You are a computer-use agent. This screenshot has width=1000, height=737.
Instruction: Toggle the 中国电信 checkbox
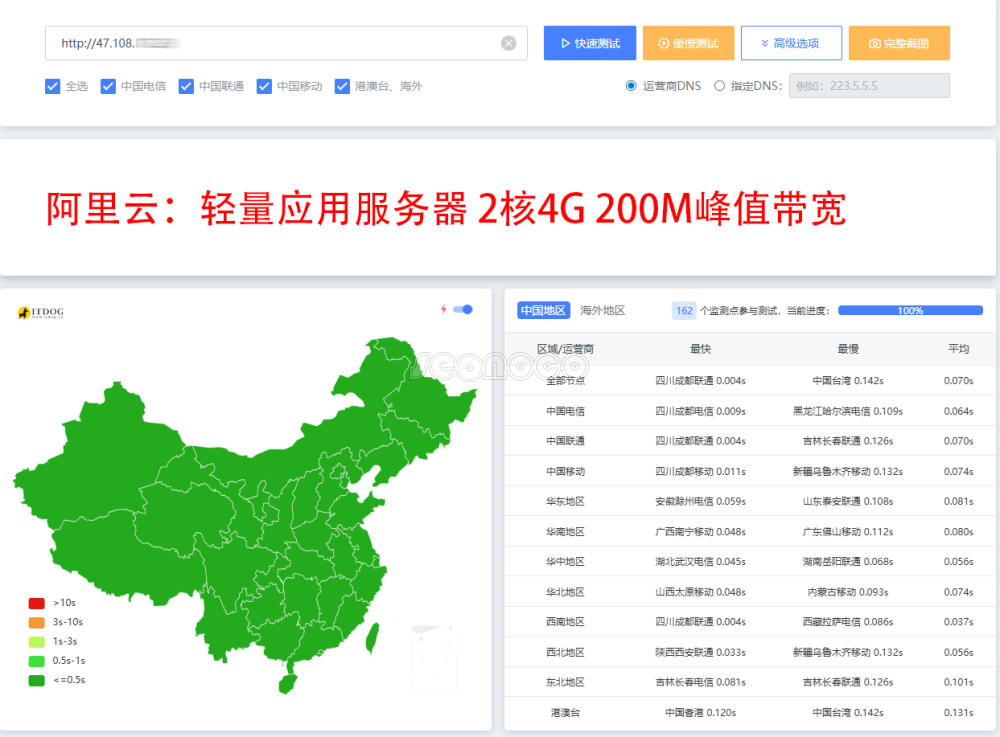[x=108, y=86]
